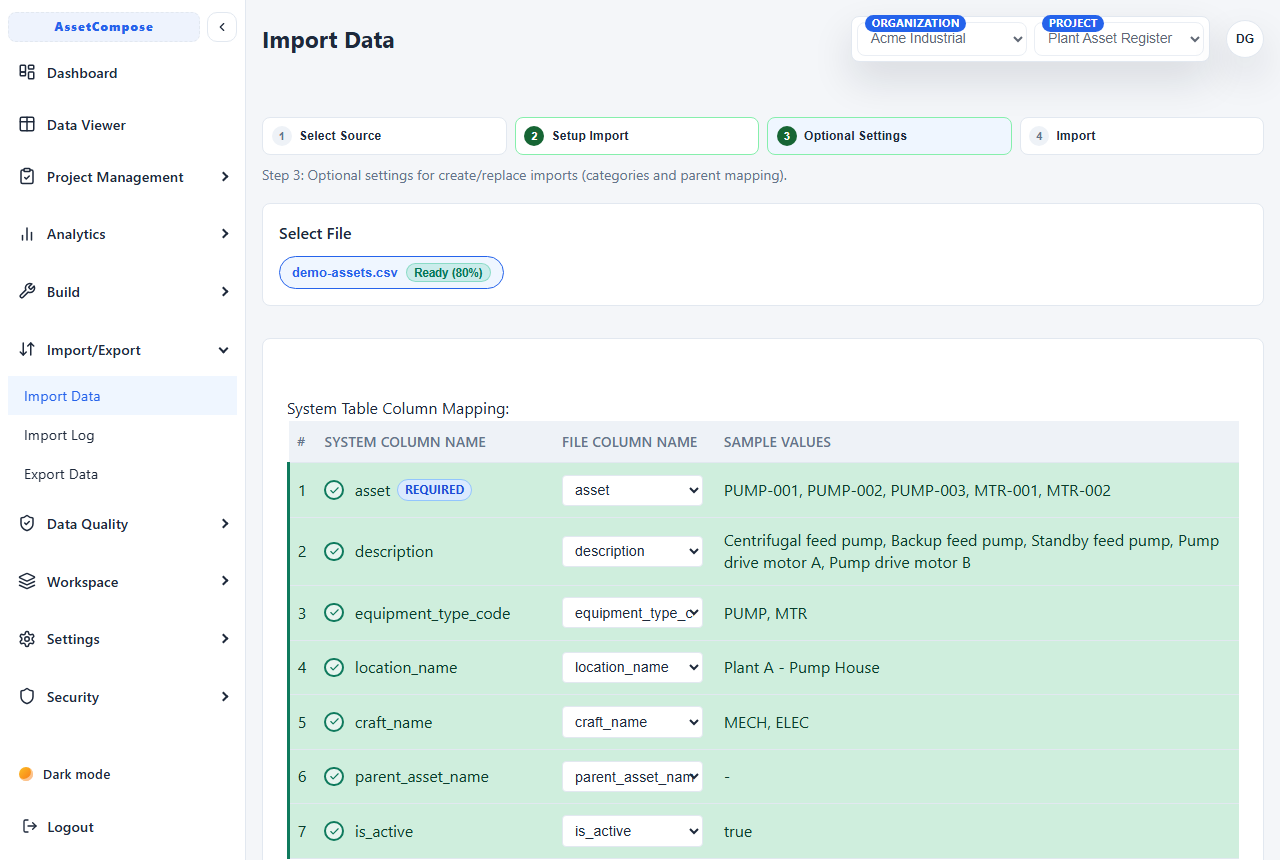The width and height of the screenshot is (1280, 860).
Task: Open file column dropdown for equipment_type_code
Action: 632,613
